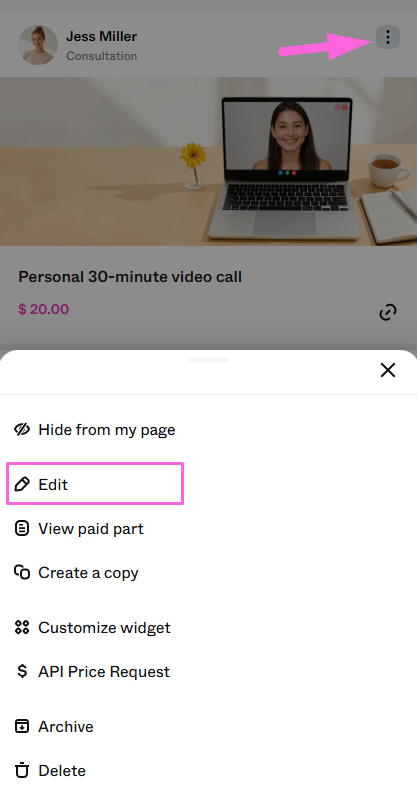The image size is (417, 794).
Task: Click the dollar sign API Price icon
Action: click(x=22, y=671)
